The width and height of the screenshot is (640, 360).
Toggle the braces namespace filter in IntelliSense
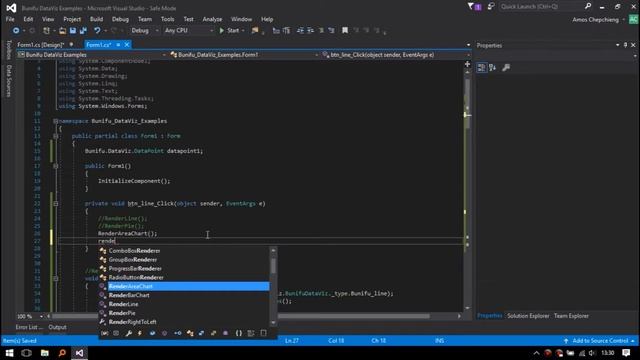coord(239,333)
